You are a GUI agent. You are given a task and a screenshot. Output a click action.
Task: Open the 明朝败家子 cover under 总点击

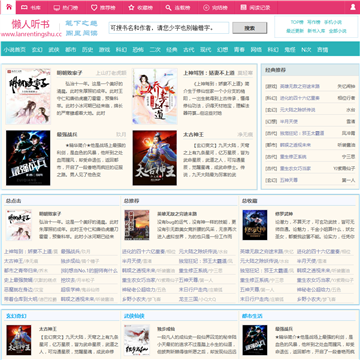tap(19, 225)
